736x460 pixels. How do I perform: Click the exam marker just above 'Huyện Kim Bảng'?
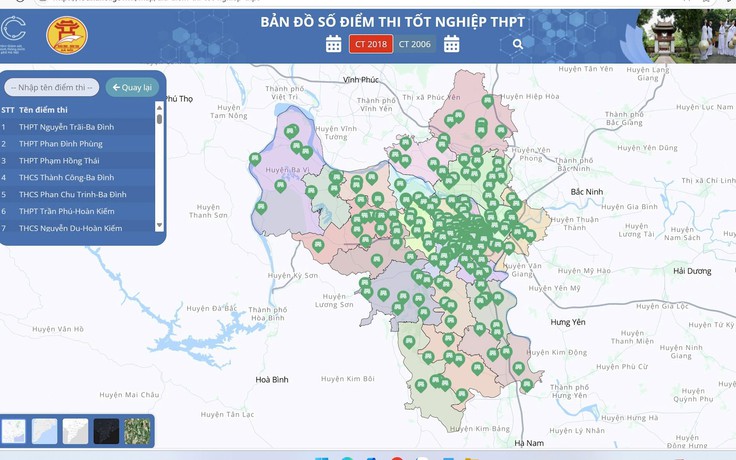462,395
